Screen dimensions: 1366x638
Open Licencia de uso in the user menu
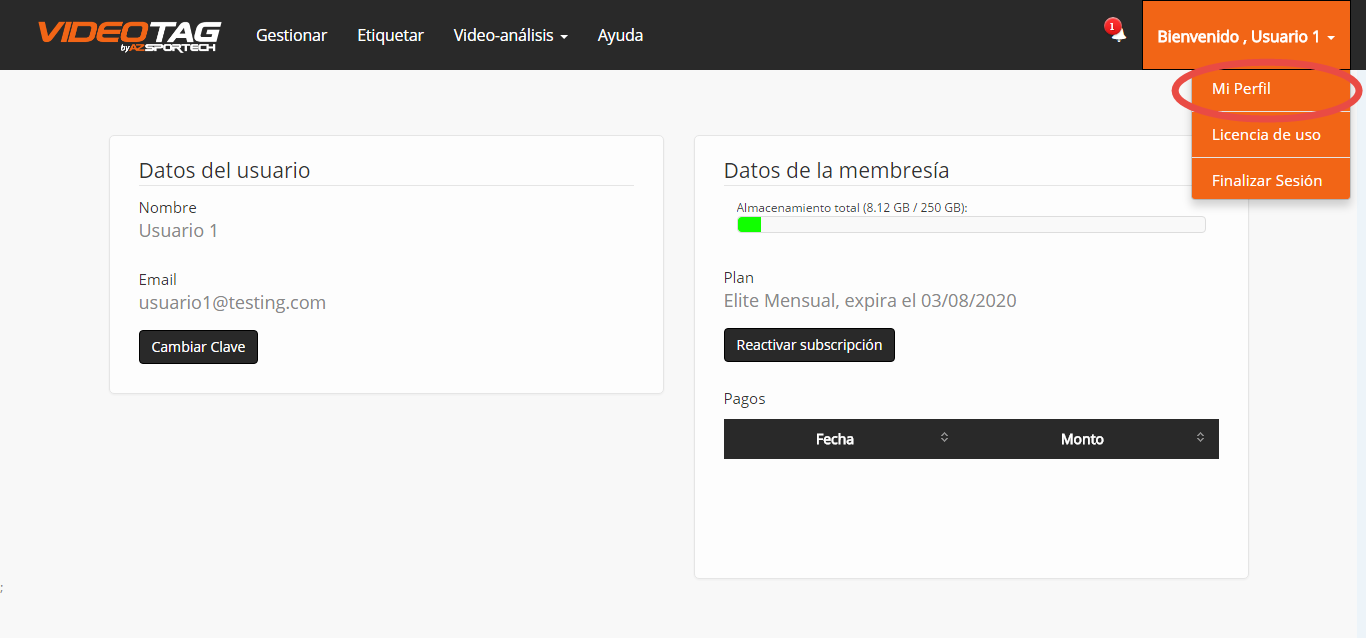[1266, 135]
